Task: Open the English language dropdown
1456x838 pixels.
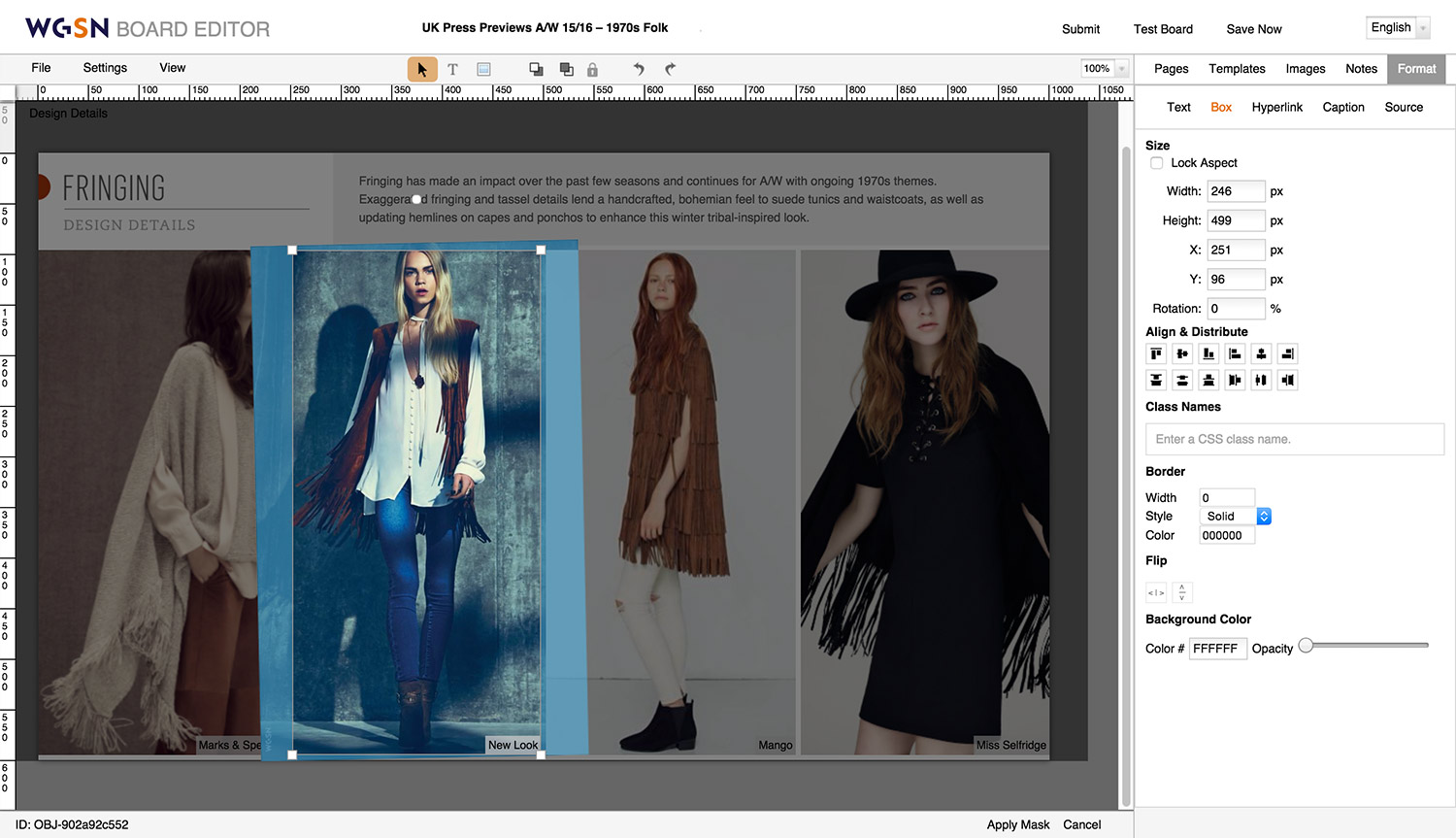Action: coord(1398,28)
